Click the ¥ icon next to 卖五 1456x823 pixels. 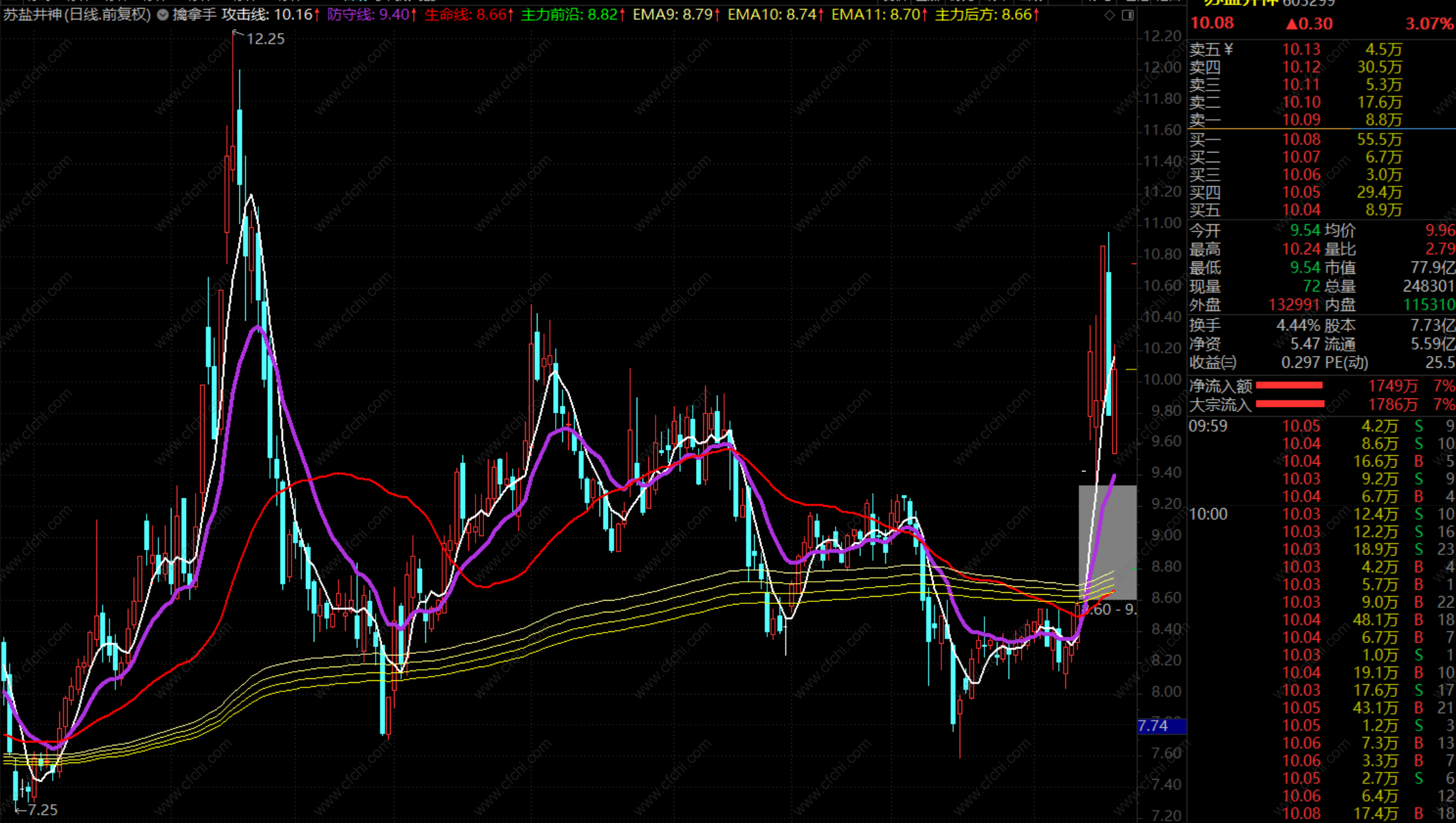point(1229,49)
